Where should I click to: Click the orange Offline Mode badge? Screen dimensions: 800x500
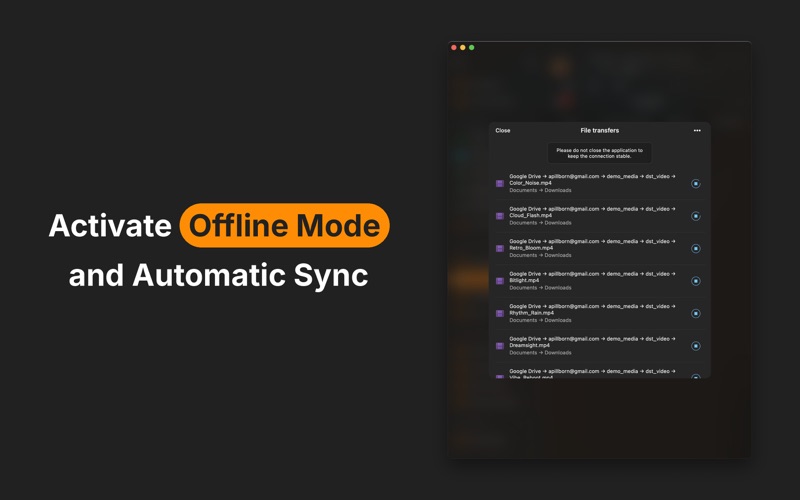pos(285,226)
